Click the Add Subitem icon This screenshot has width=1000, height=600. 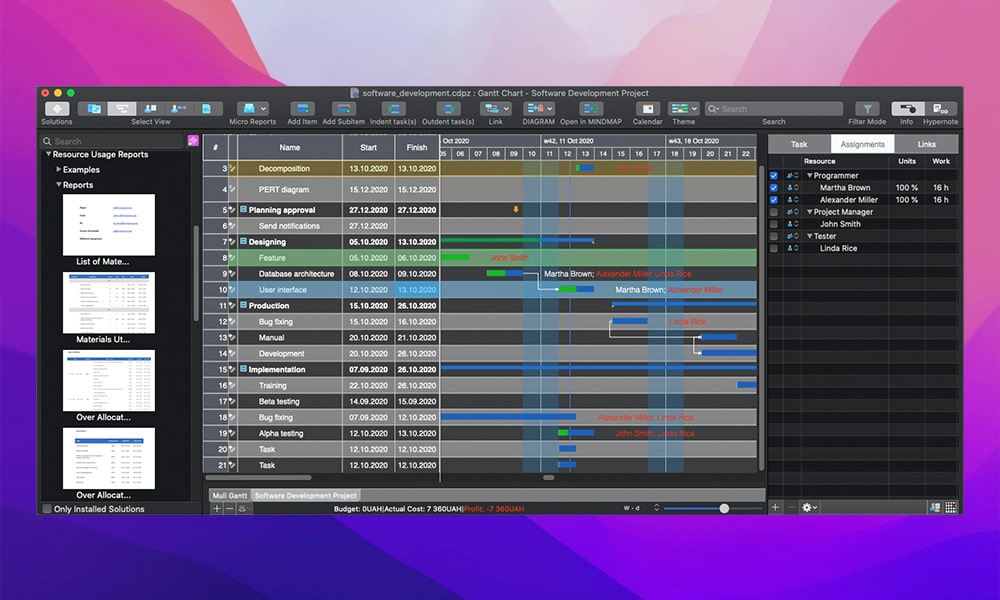[343, 109]
